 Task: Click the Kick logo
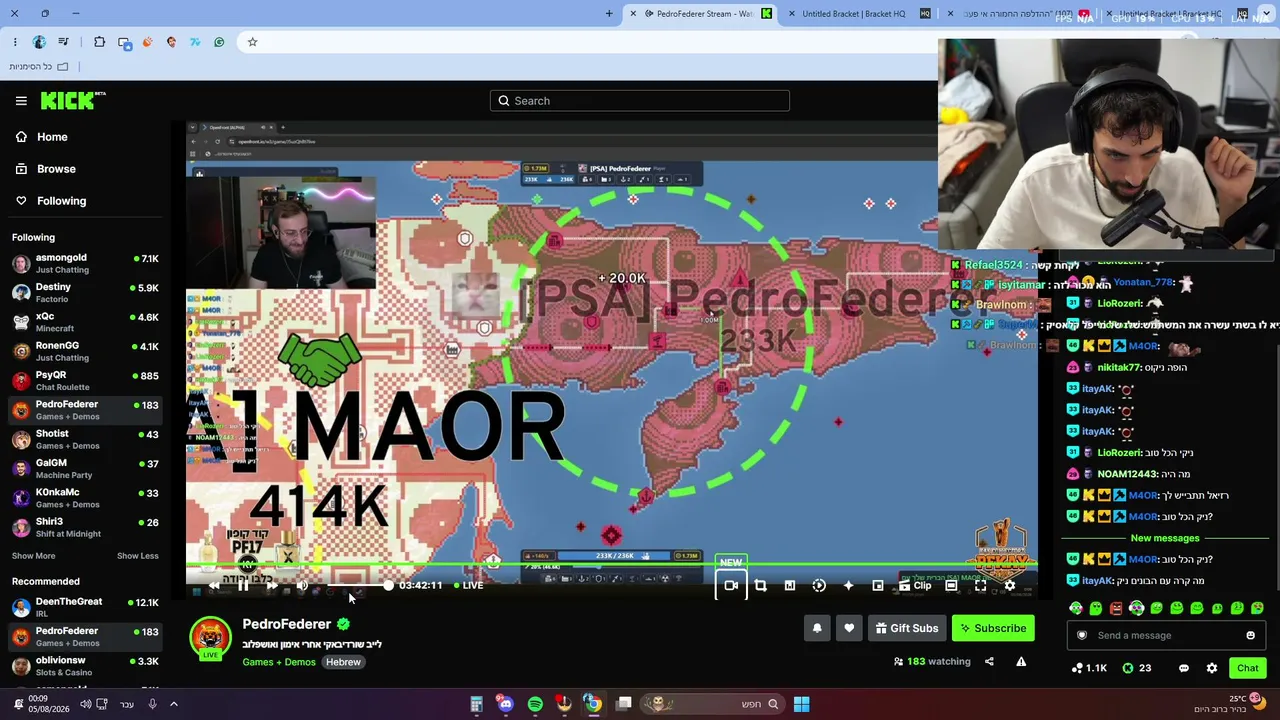click(x=73, y=100)
